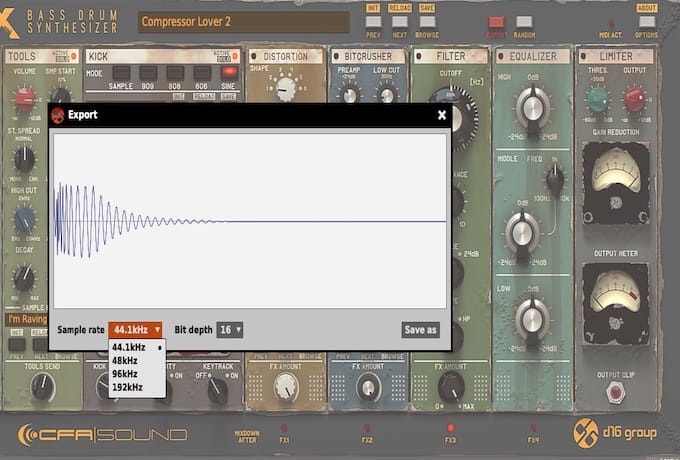Click the ABOUT label button
The width and height of the screenshot is (680, 460).
click(x=647, y=8)
